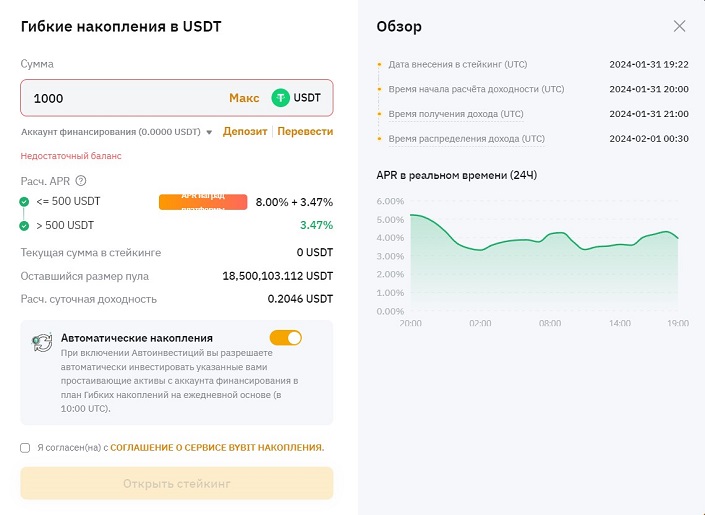Click the 2024-01-31 20:00 timestamp
Viewport: 705px width, 515px height.
pyautogui.click(x=649, y=89)
